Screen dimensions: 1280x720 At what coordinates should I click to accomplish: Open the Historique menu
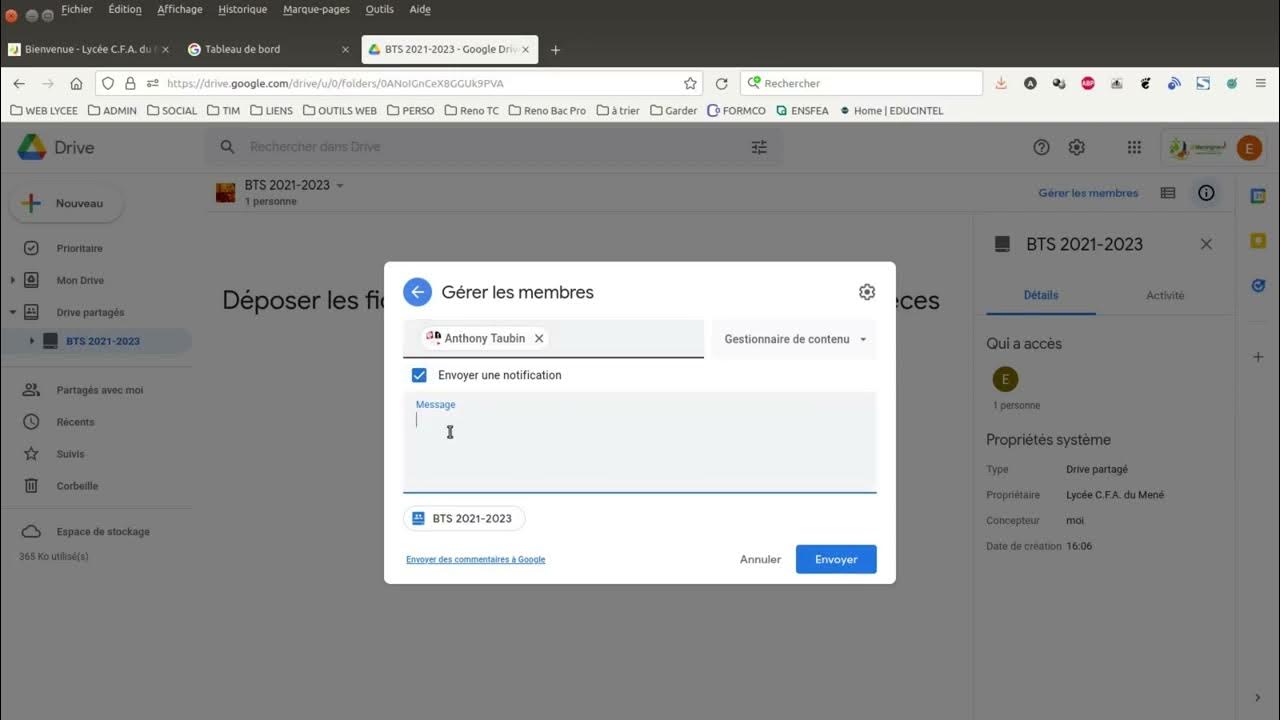pos(243,9)
